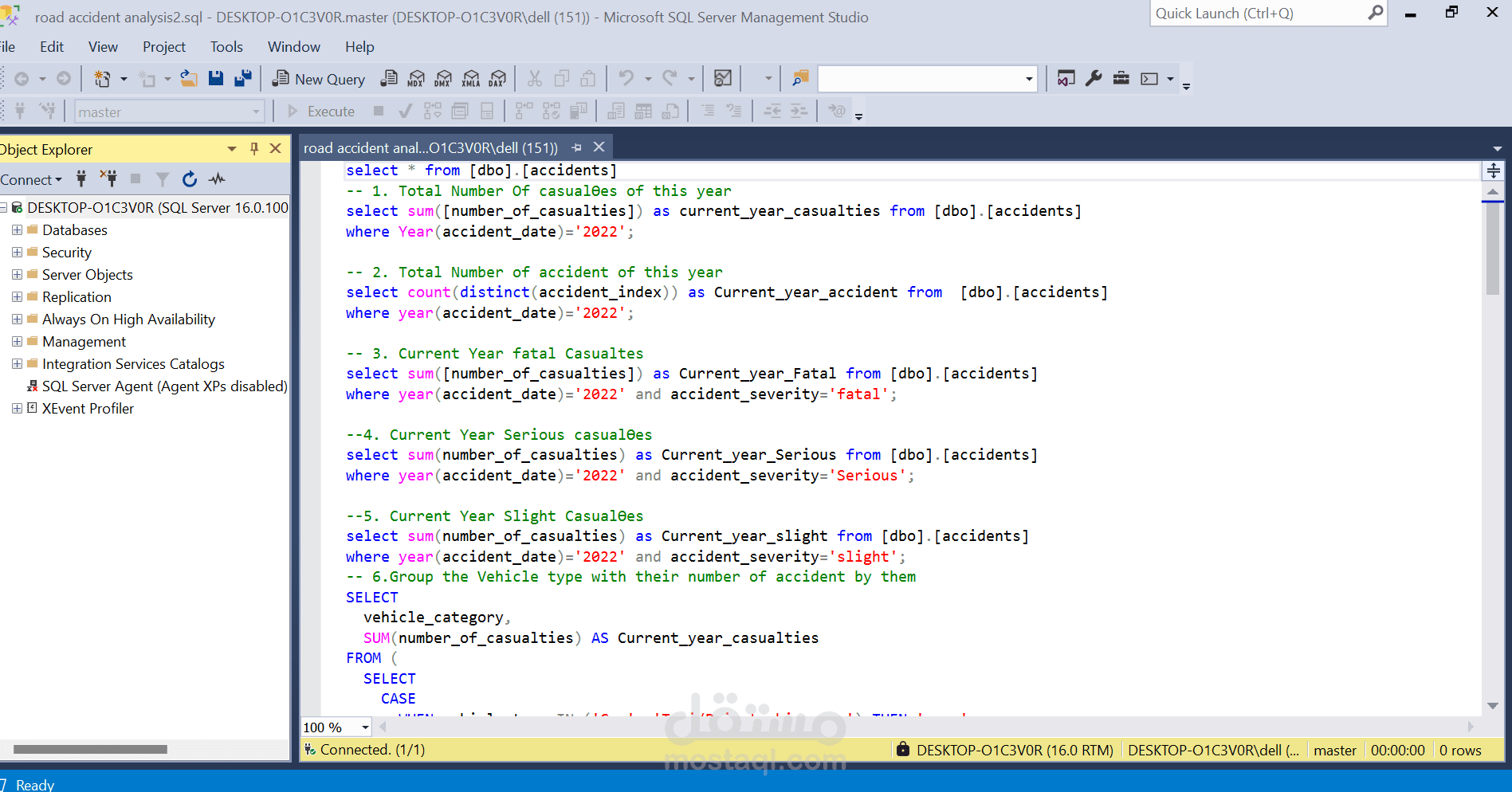Toggle pin on the road accident query tab
The image size is (1512, 792).
(576, 147)
